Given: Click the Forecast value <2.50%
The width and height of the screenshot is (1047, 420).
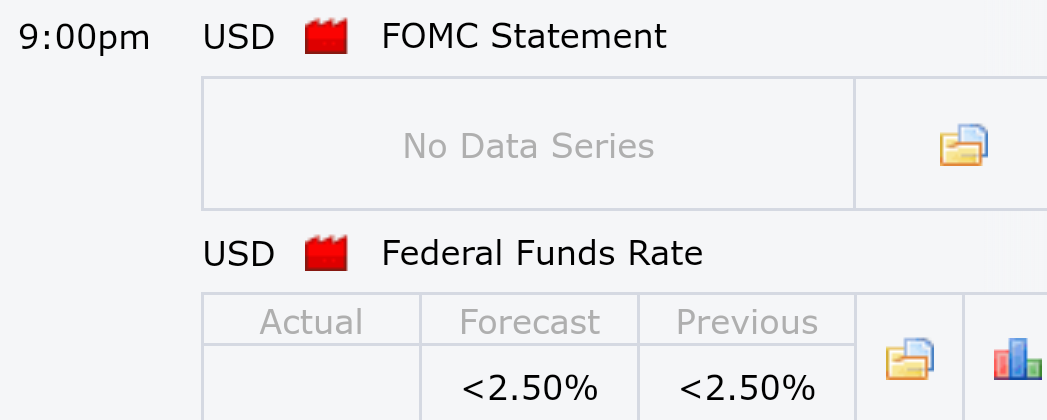Looking at the screenshot, I should tap(529, 388).
